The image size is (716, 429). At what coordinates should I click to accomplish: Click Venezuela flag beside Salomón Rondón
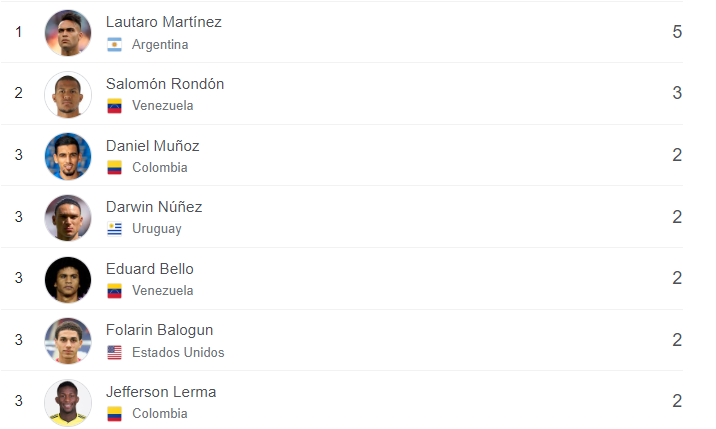[x=114, y=106]
